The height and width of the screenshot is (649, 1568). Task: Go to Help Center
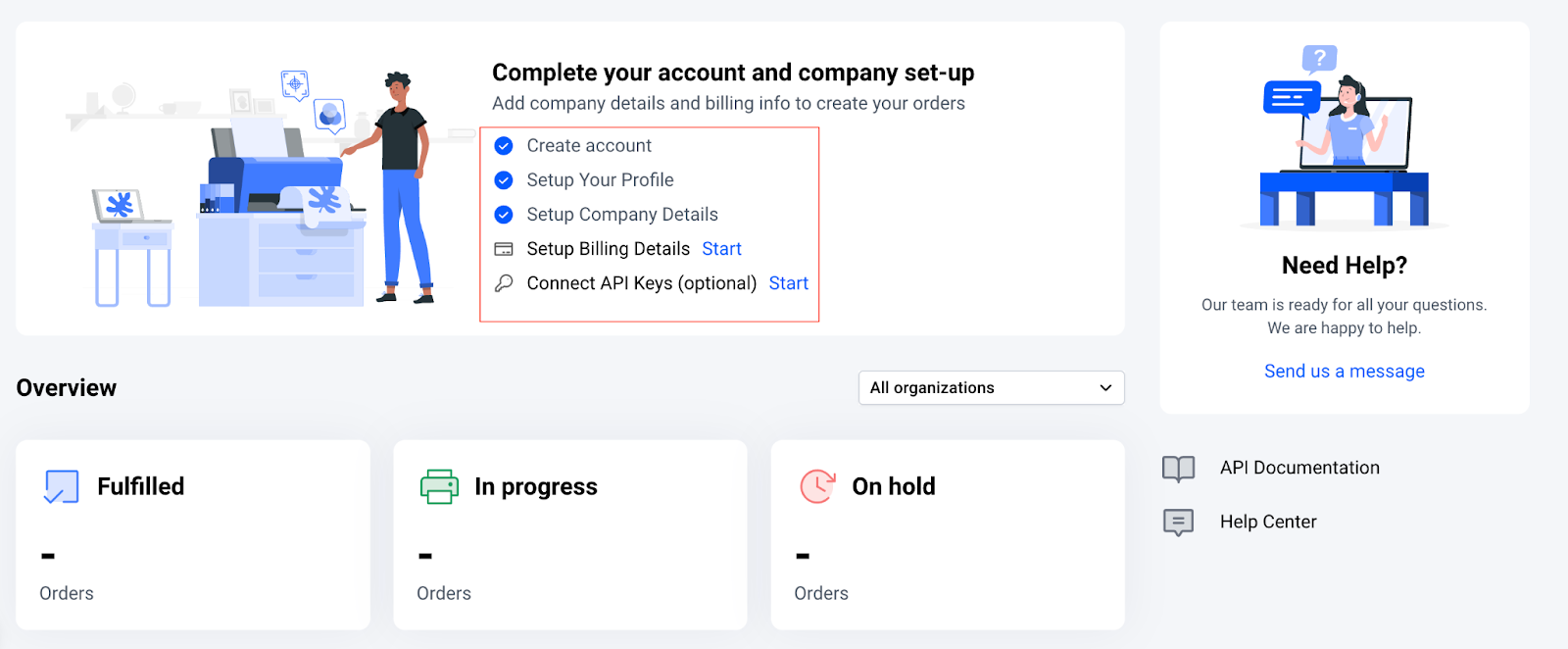1268,523
